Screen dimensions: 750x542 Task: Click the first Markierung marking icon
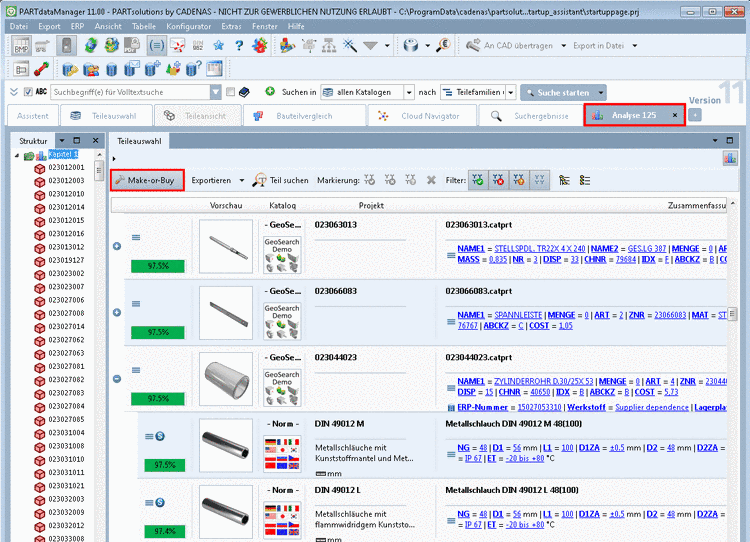[369, 180]
